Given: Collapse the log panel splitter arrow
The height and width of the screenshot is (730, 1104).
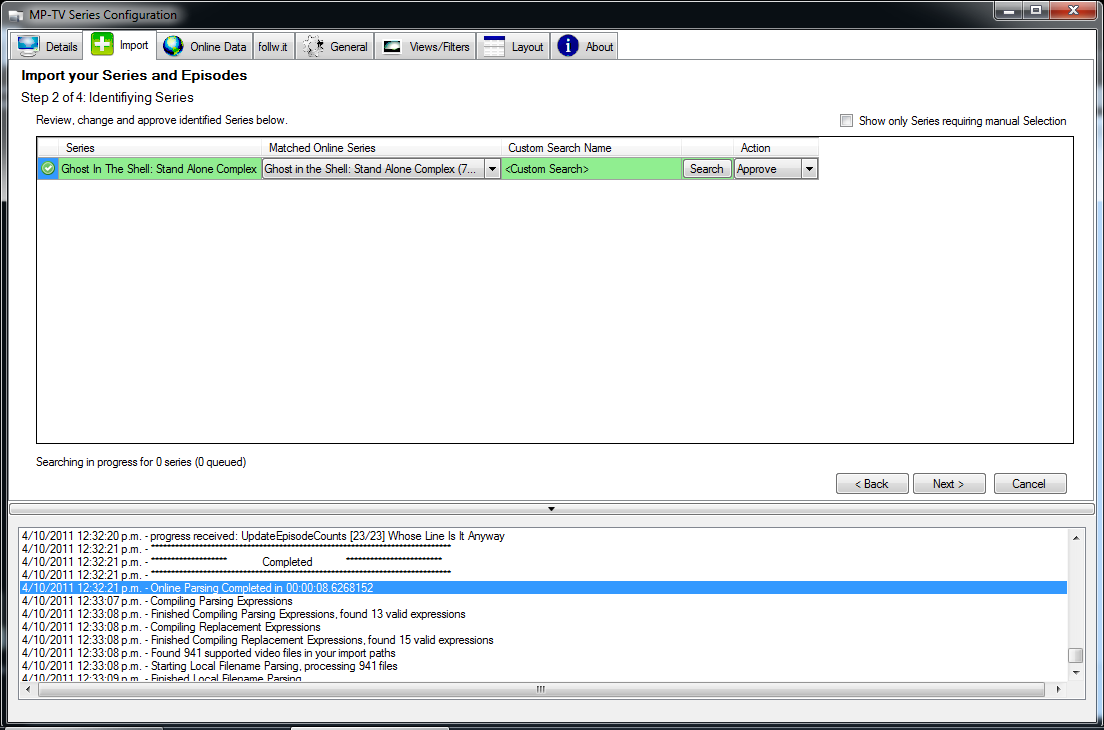Looking at the screenshot, I should click(551, 508).
